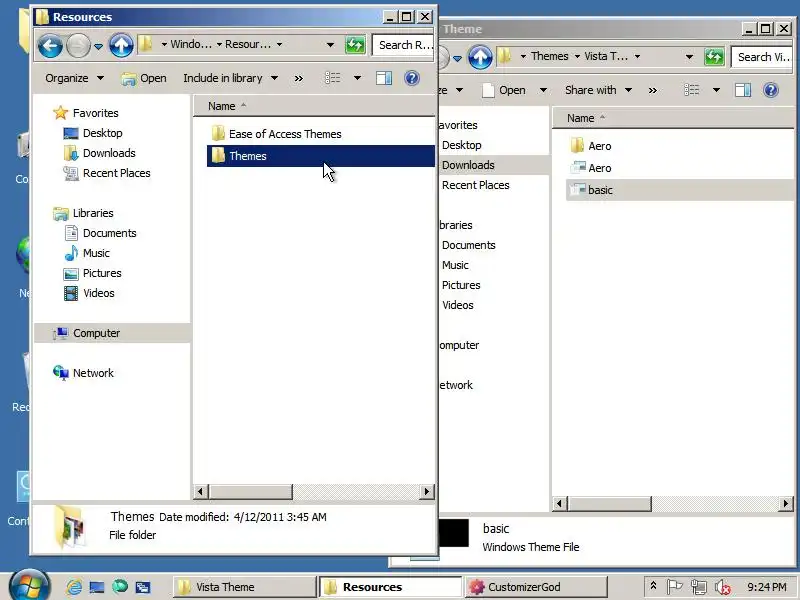Switch to CustomizerGod taskbar button
This screenshot has height=600, width=800.
click(536, 587)
